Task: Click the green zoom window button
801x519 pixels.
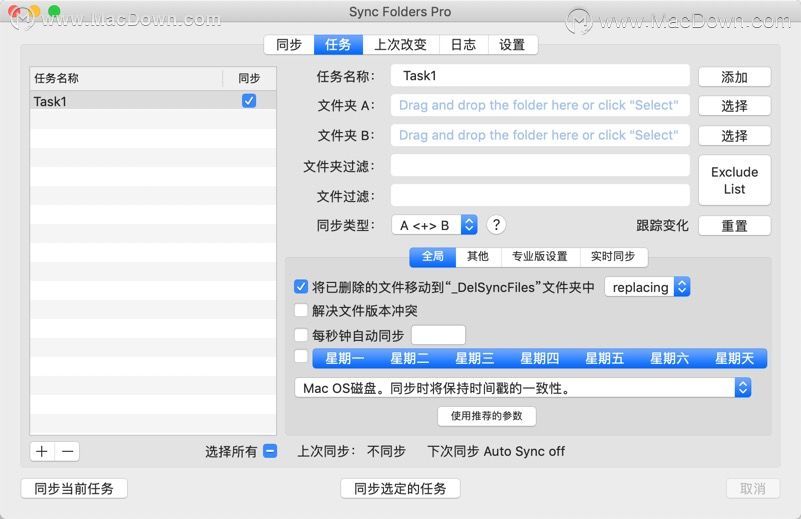Action: tap(54, 11)
